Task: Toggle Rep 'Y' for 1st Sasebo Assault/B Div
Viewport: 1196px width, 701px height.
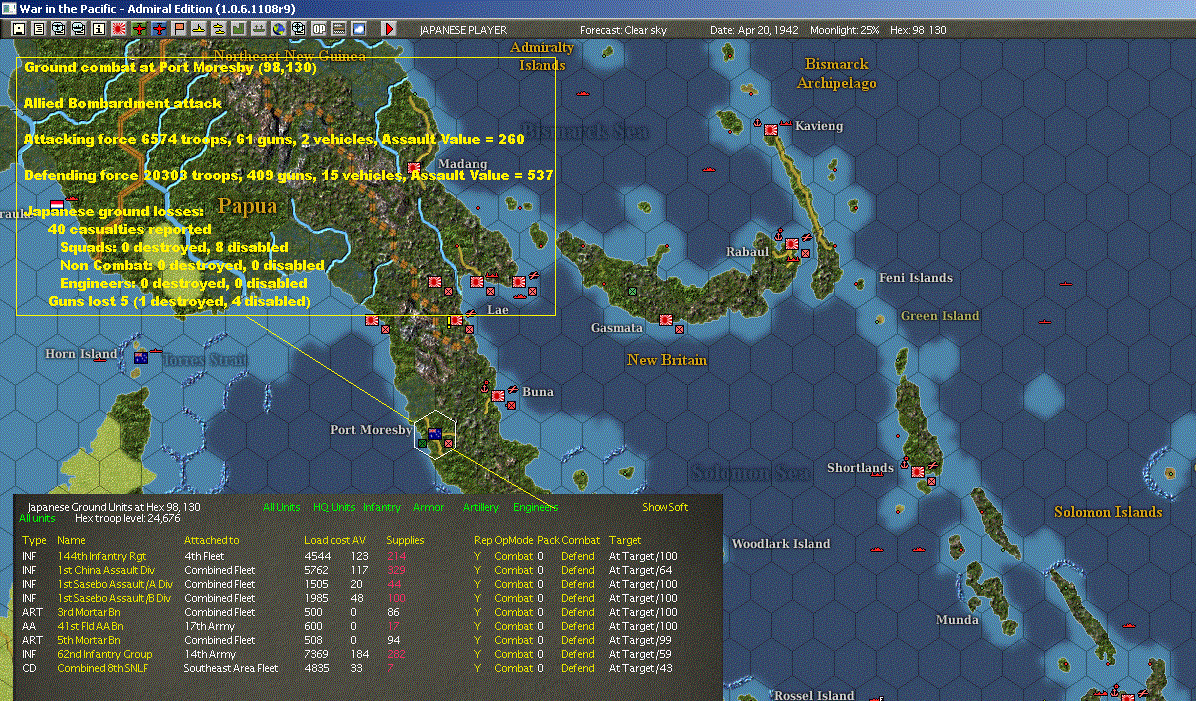Action: [477, 598]
